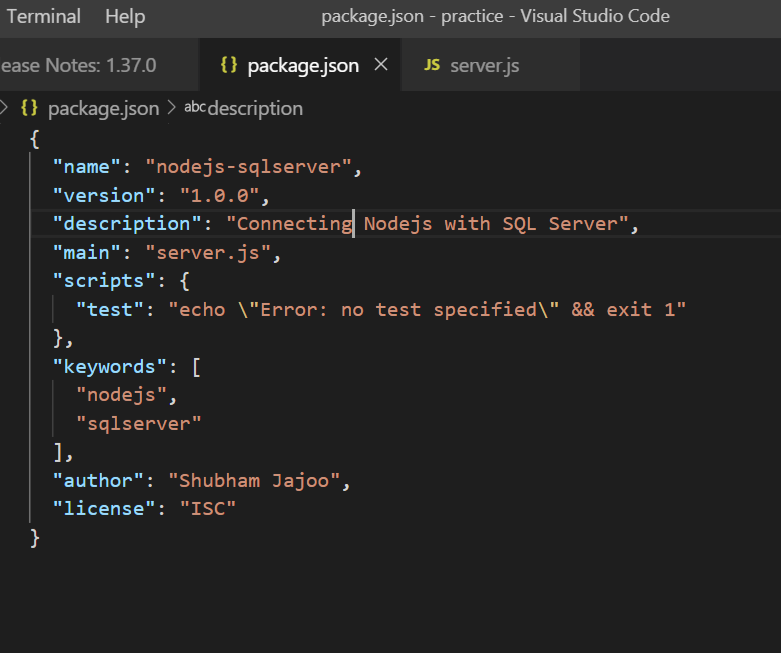Click the "Shubham Jajoo" author value
The width and height of the screenshot is (781, 653).
254,481
